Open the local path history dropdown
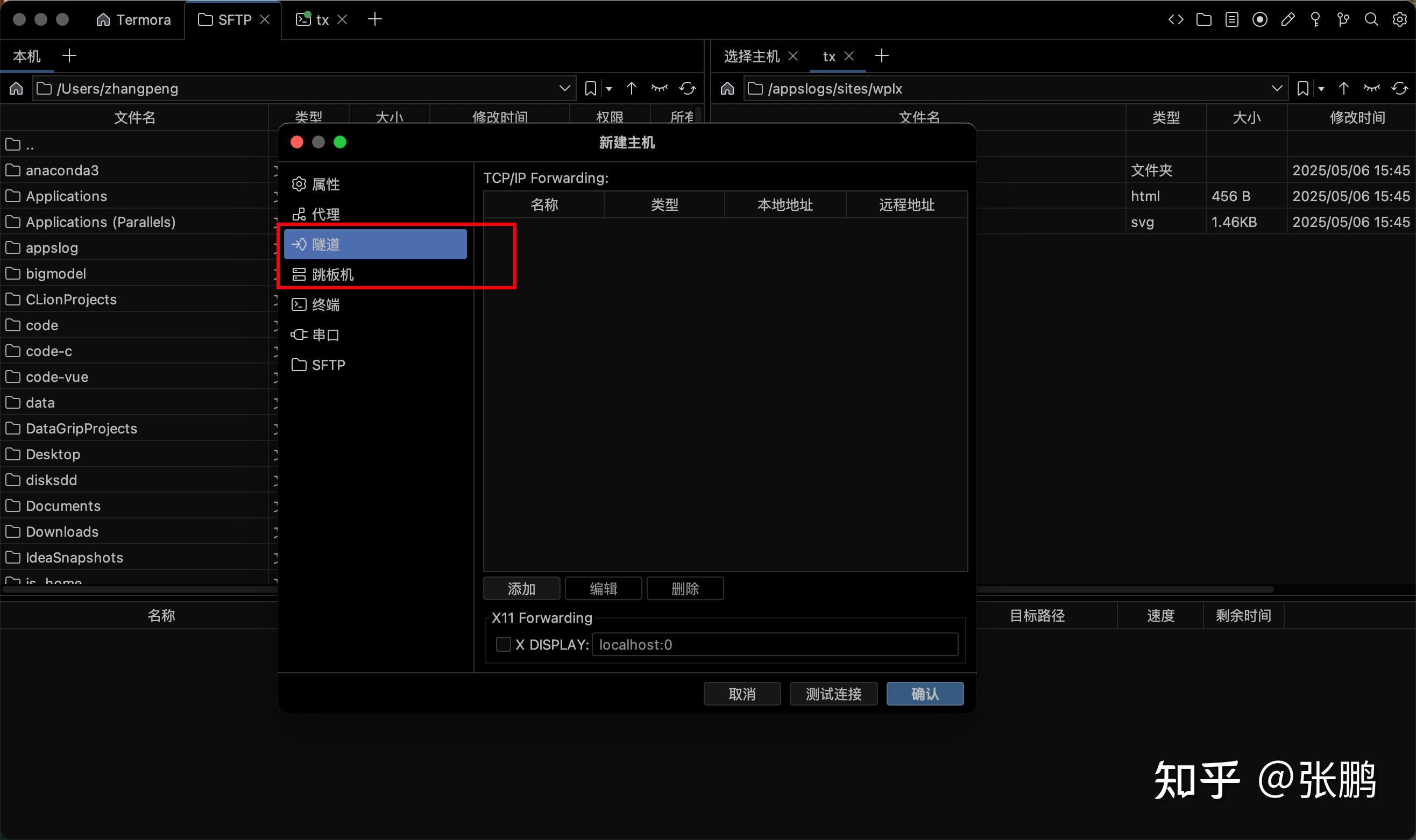Screen dimensions: 1416x840 click(x=564, y=88)
